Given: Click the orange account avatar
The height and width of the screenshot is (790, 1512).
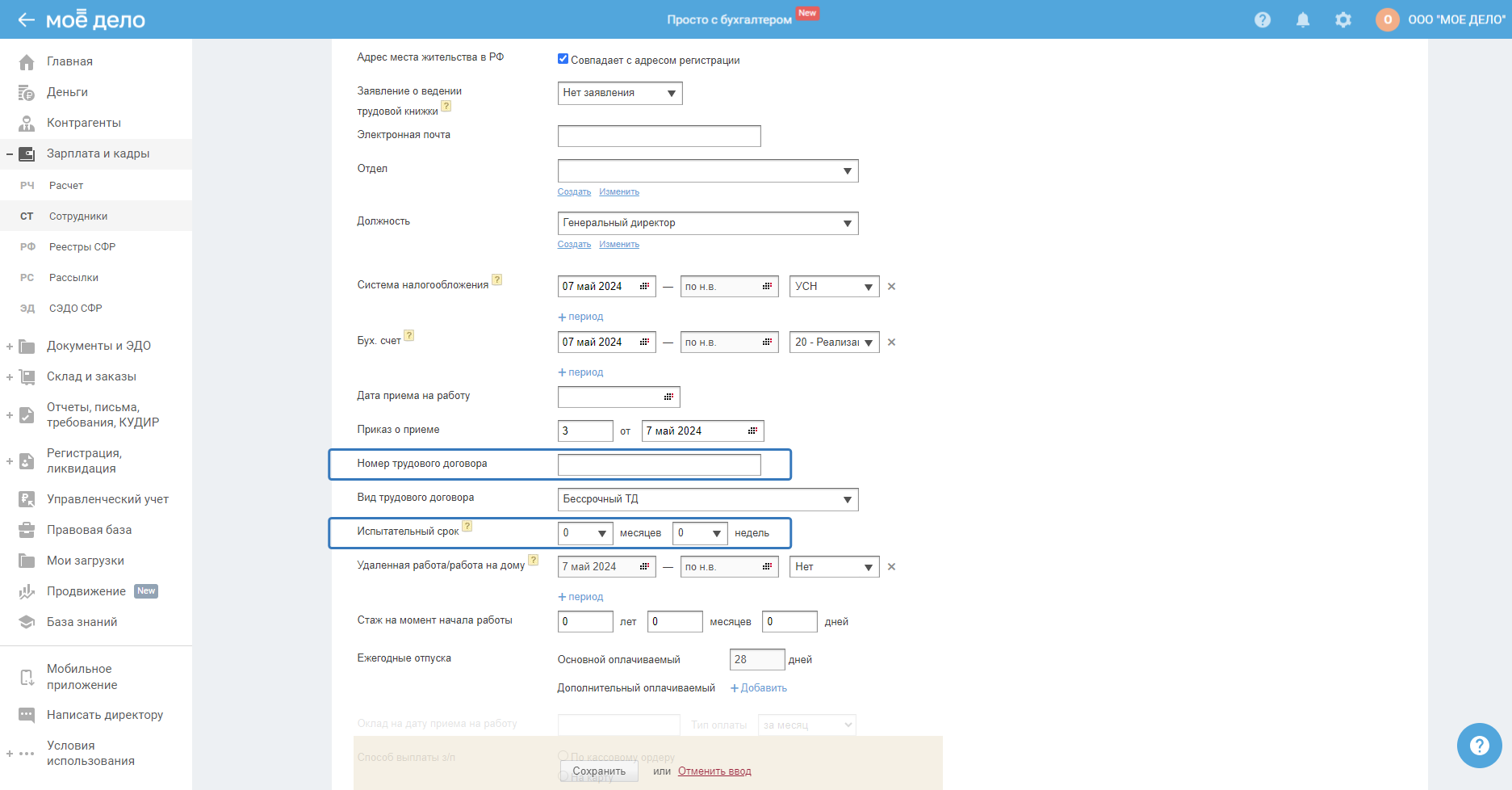Looking at the screenshot, I should 1388,20.
